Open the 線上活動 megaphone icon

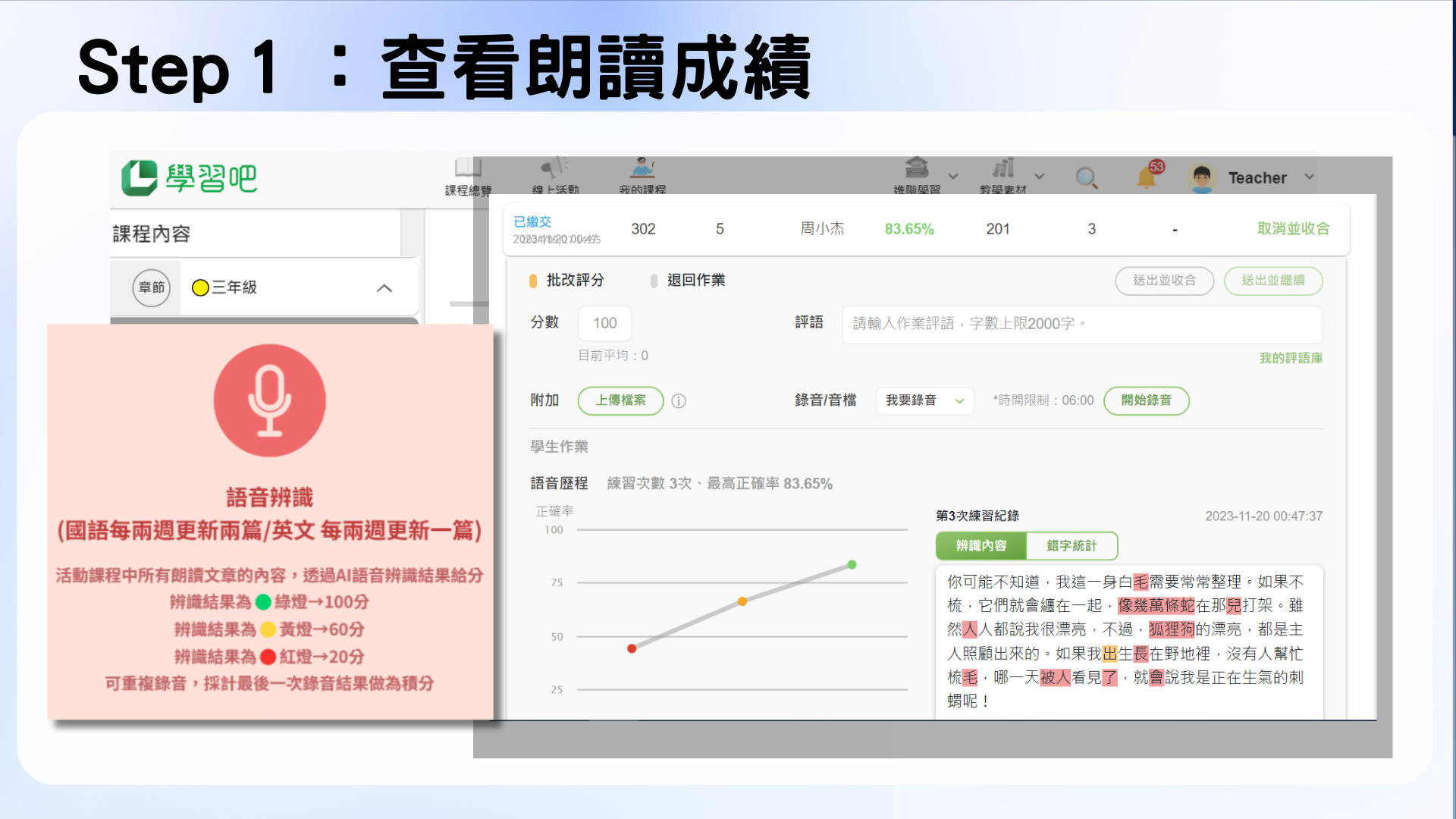[554, 168]
